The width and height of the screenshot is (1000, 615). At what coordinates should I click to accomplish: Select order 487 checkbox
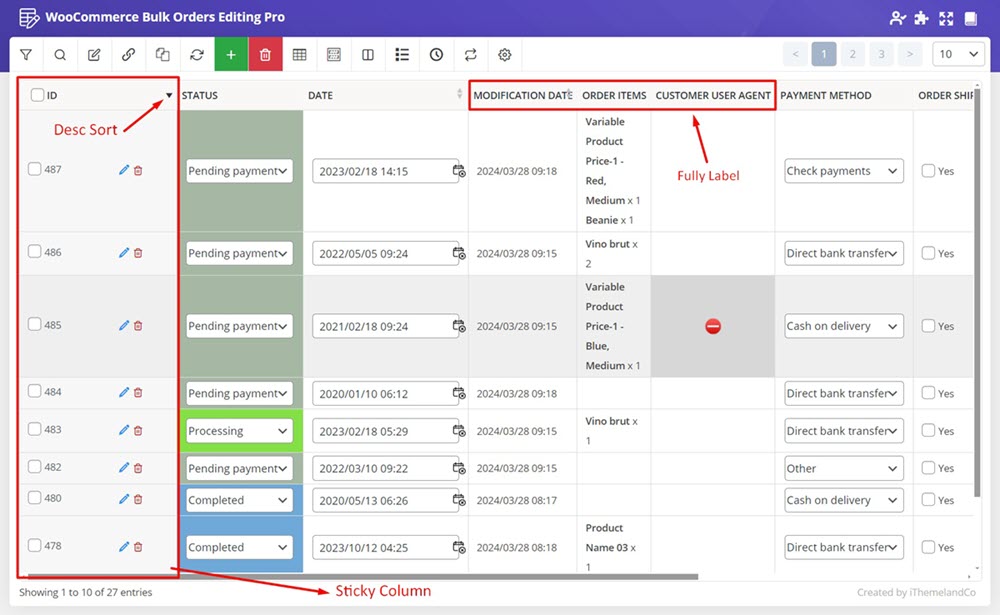pos(34,169)
